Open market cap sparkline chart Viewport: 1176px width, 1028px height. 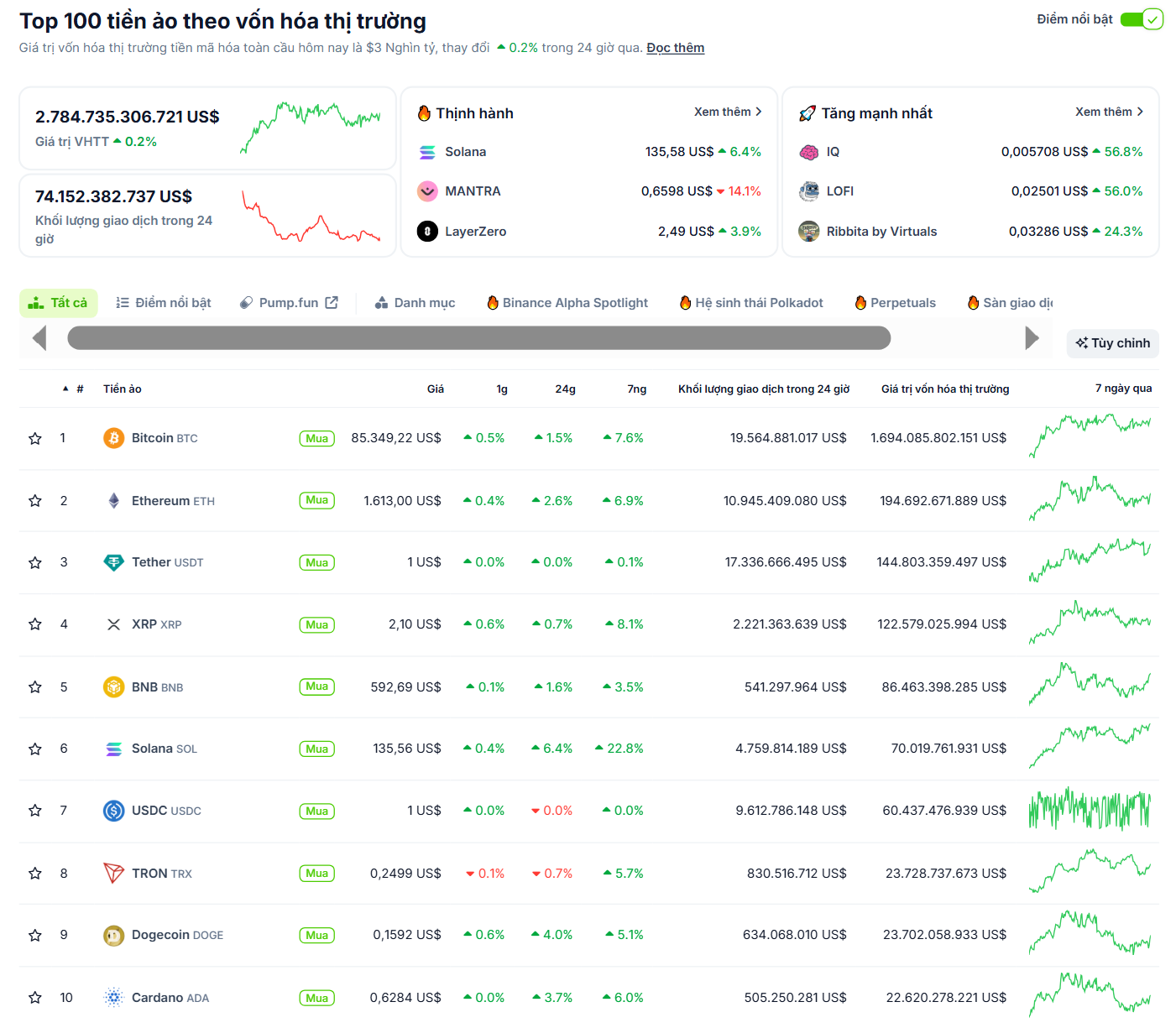click(x=311, y=128)
